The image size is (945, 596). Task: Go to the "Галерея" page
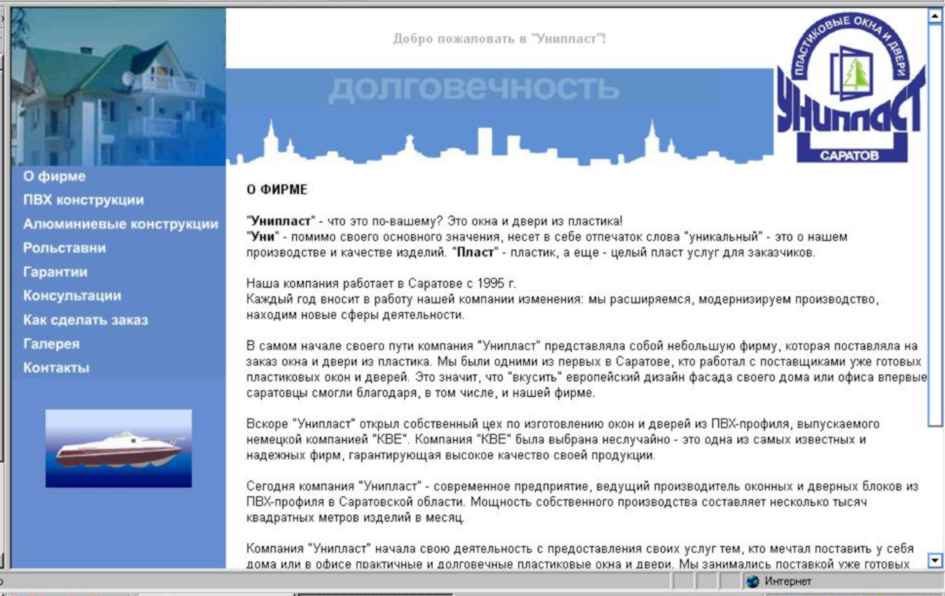tap(51, 343)
